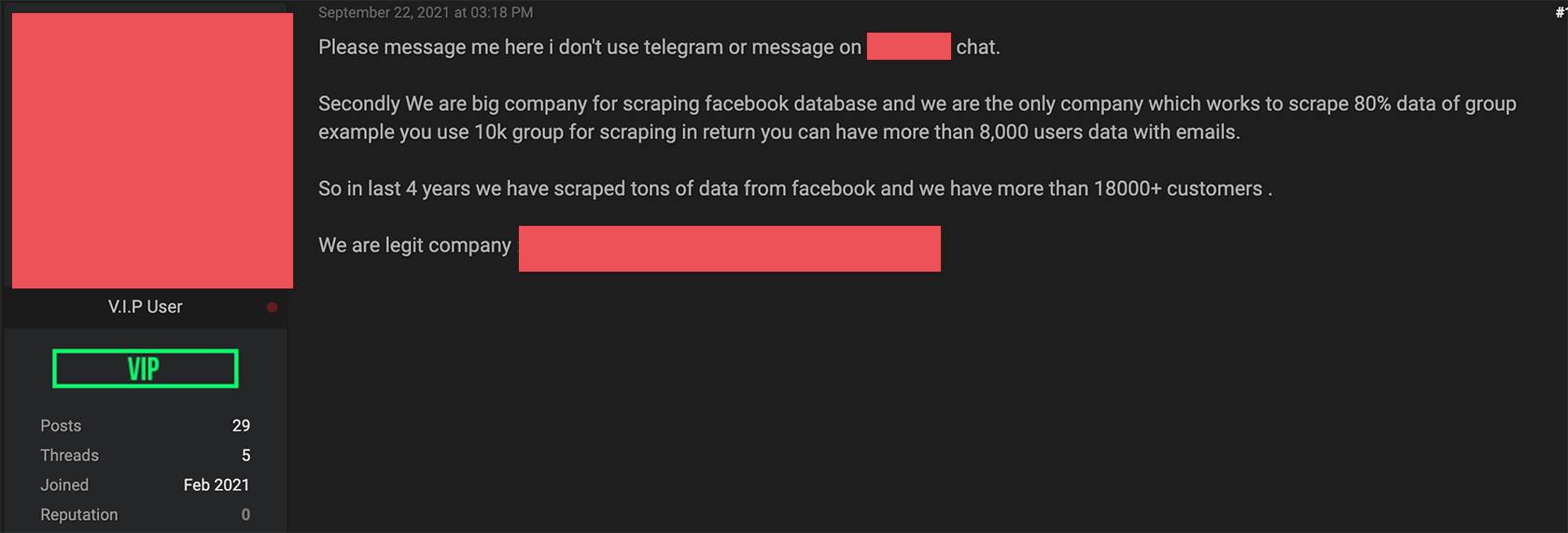Click the '18000+ customers' sentence
This screenshot has width=1568, height=533.
tap(793, 189)
